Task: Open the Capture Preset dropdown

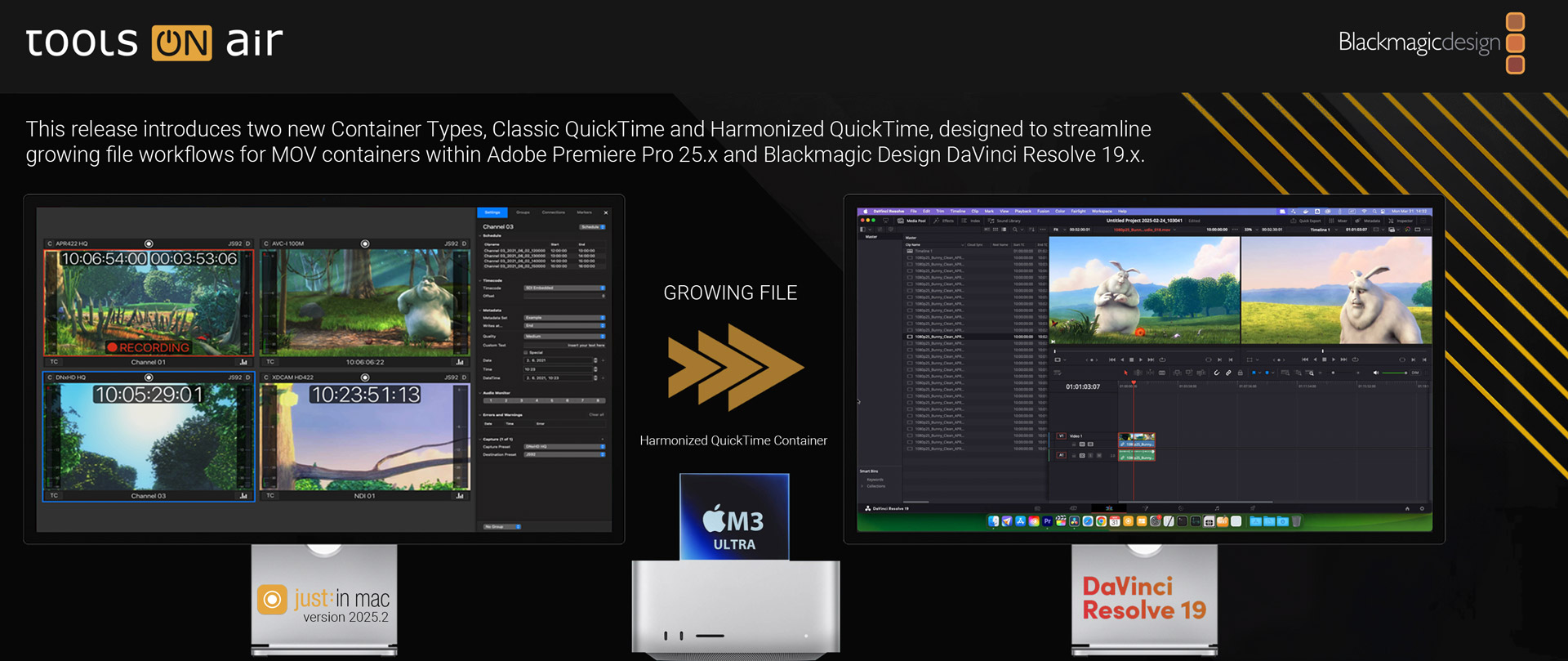Action: tap(564, 447)
